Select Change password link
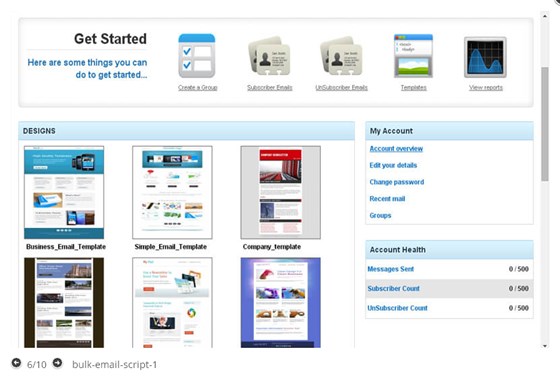This screenshot has height=380, width=560. point(397,182)
